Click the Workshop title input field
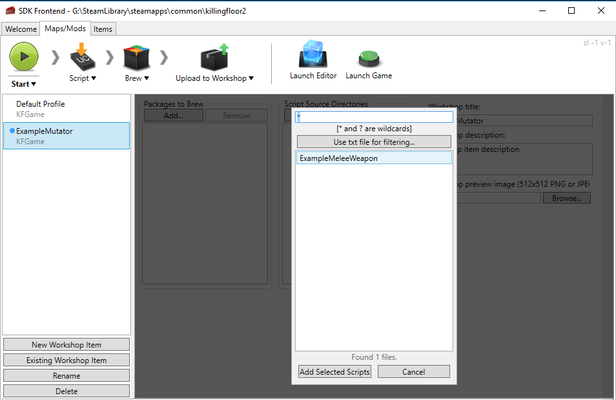 click(x=524, y=120)
